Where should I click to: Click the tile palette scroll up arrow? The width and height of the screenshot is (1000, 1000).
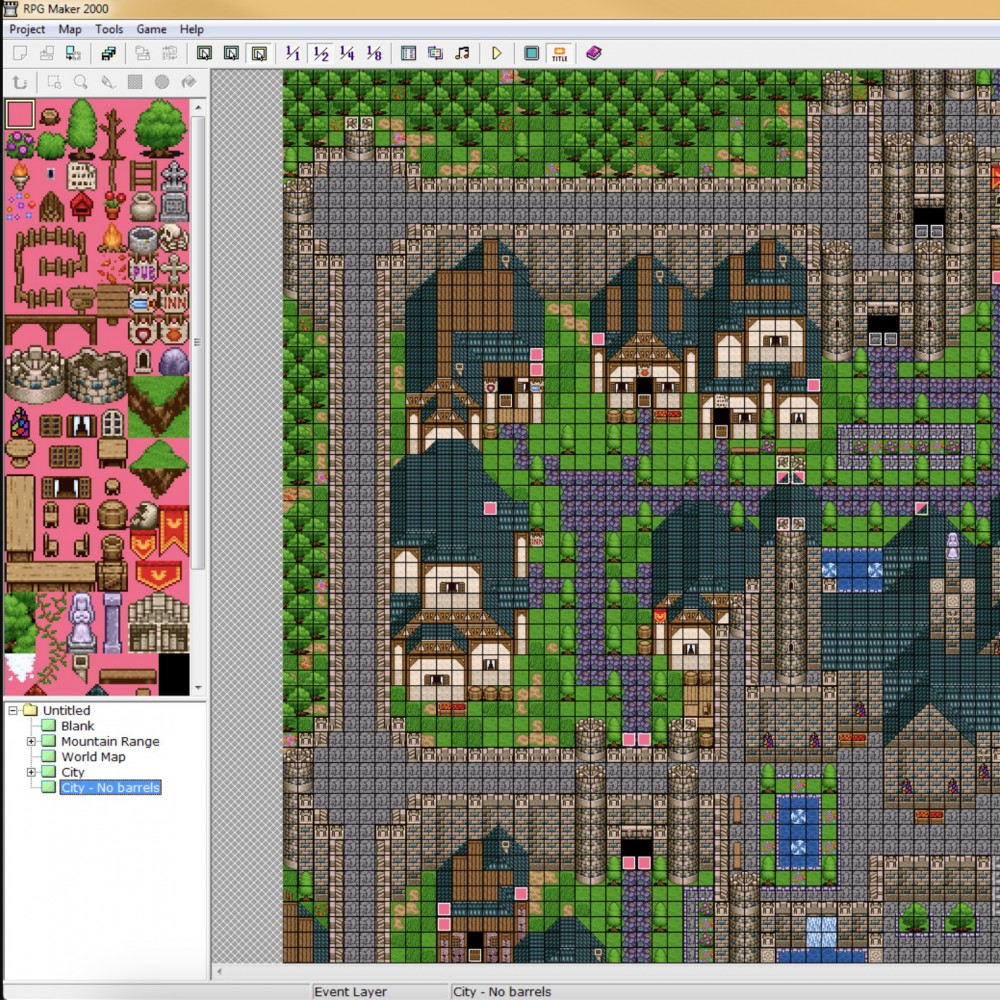coord(198,108)
